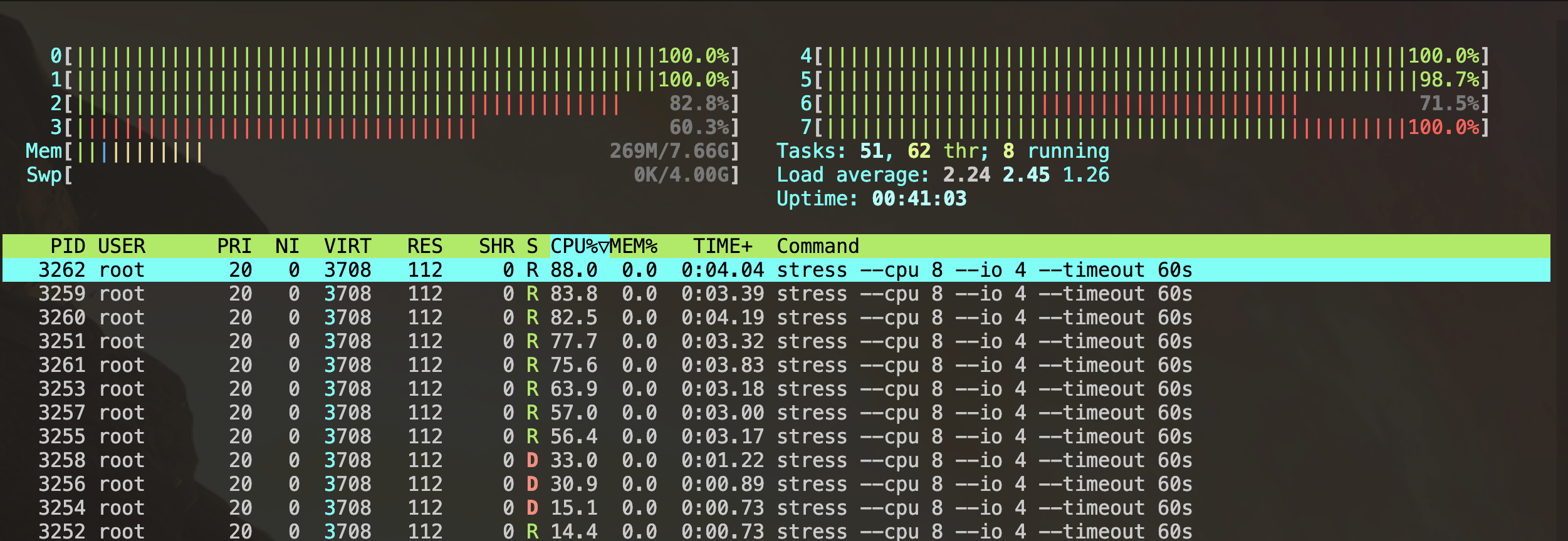The width and height of the screenshot is (1568, 541).
Task: Sort by the MEM% column header
Action: pos(634,246)
